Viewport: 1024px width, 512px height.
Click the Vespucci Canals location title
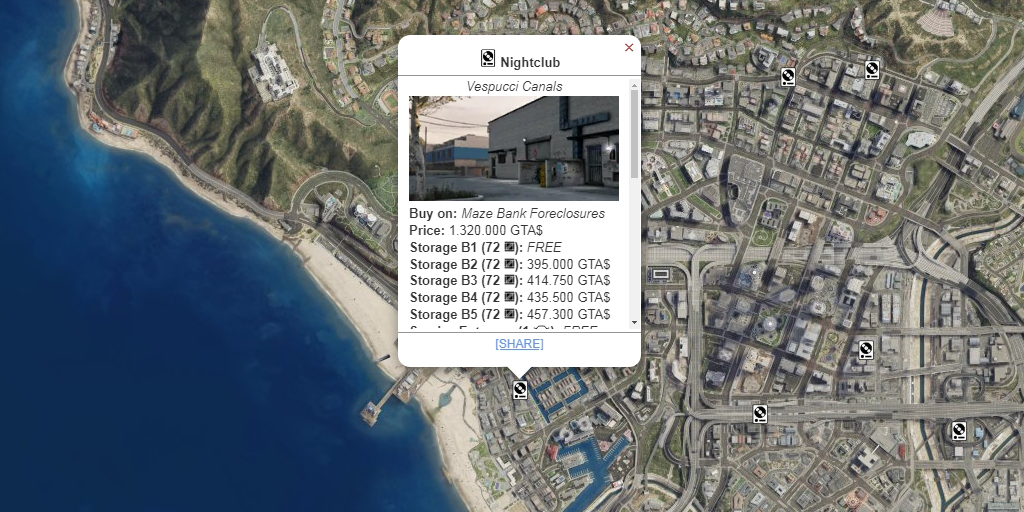point(515,86)
